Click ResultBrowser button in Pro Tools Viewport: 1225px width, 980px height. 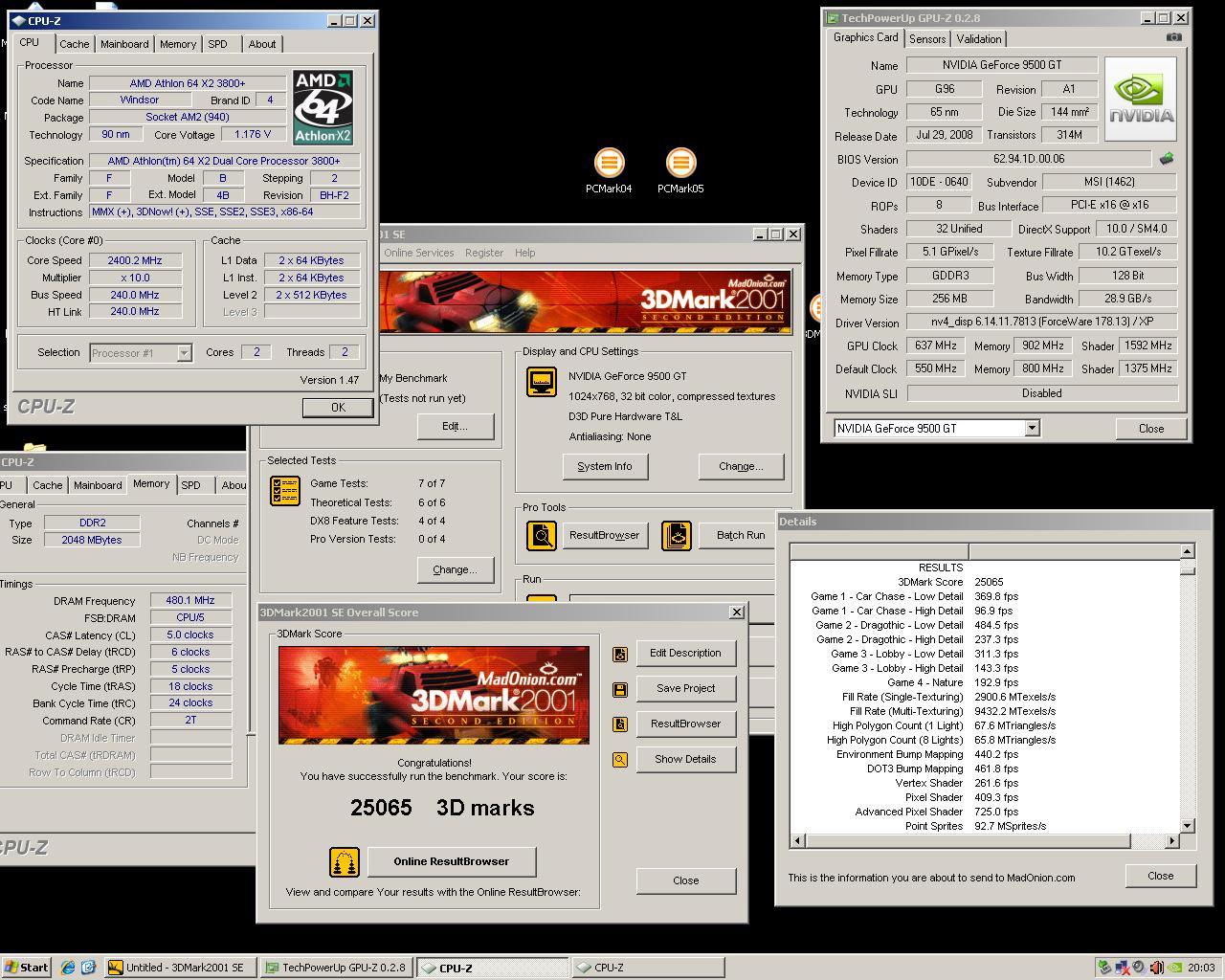(604, 535)
